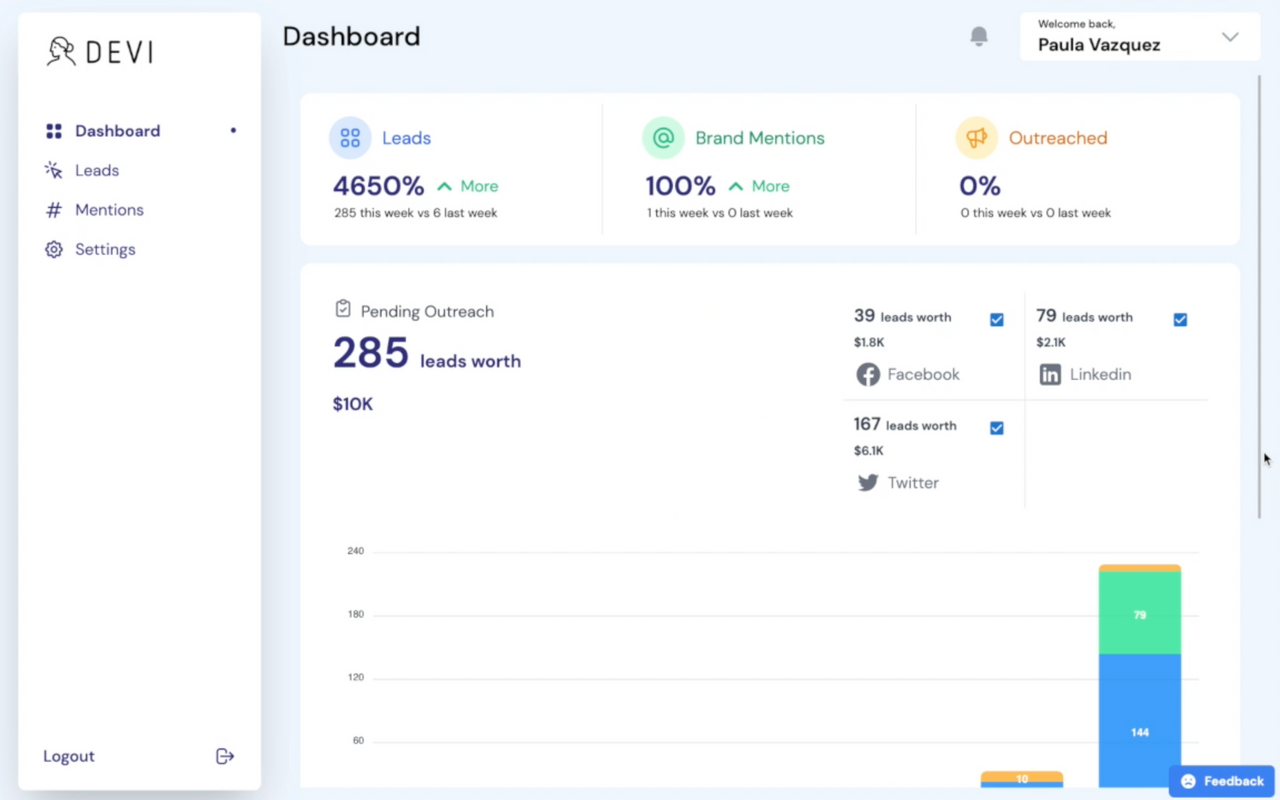Screen dimensions: 1280x800
Task: Click the green up arrow under Leads
Action: 445,186
